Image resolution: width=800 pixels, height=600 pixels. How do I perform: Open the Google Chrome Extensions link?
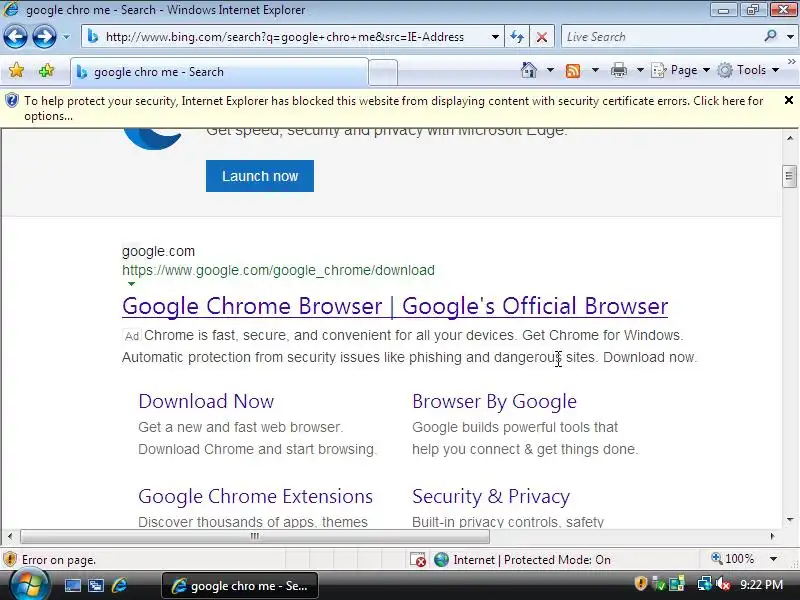255,496
